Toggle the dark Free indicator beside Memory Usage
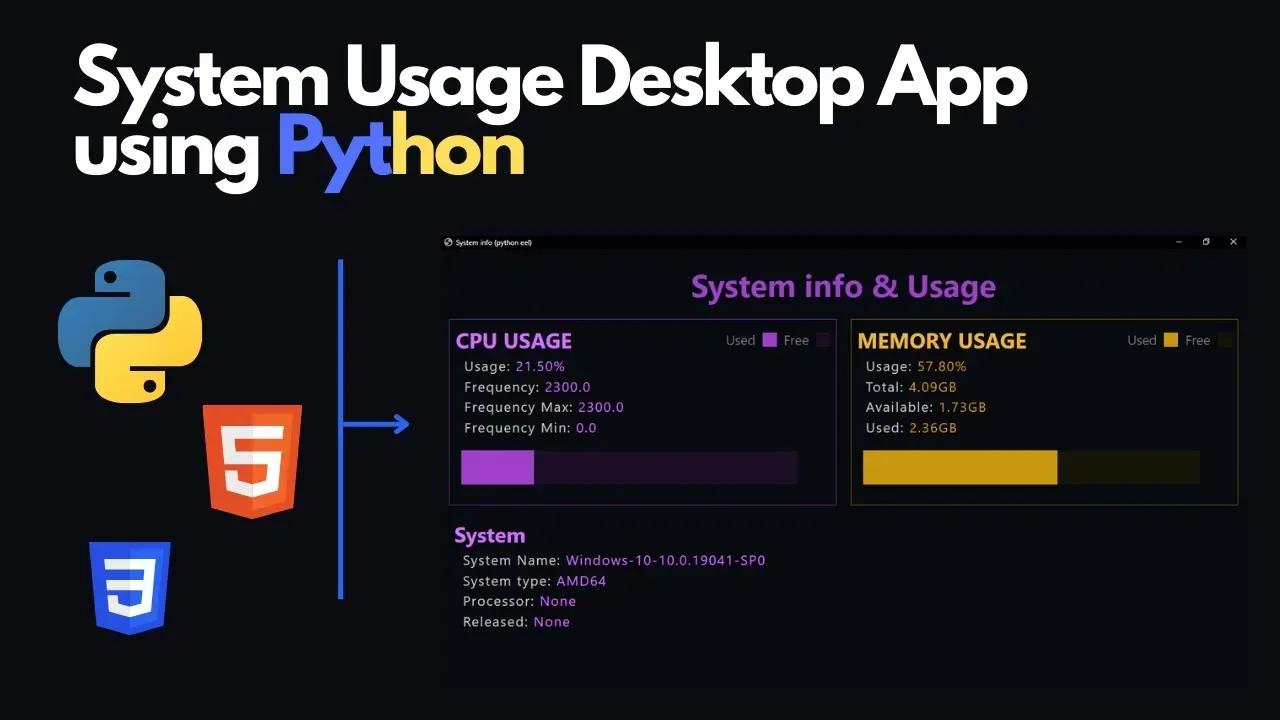The width and height of the screenshot is (1280, 720). click(1224, 342)
